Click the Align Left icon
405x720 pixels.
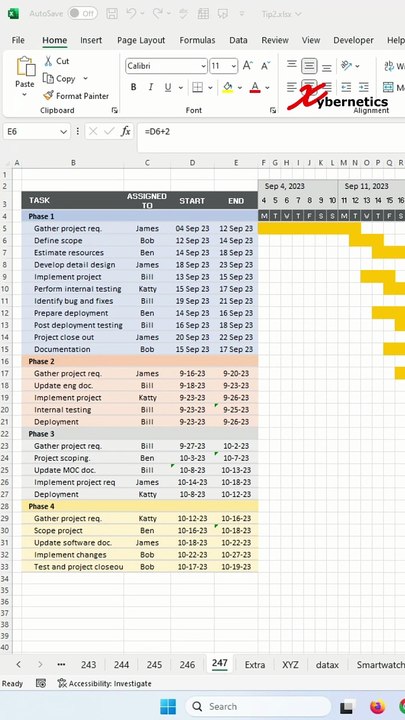[x=292, y=87]
